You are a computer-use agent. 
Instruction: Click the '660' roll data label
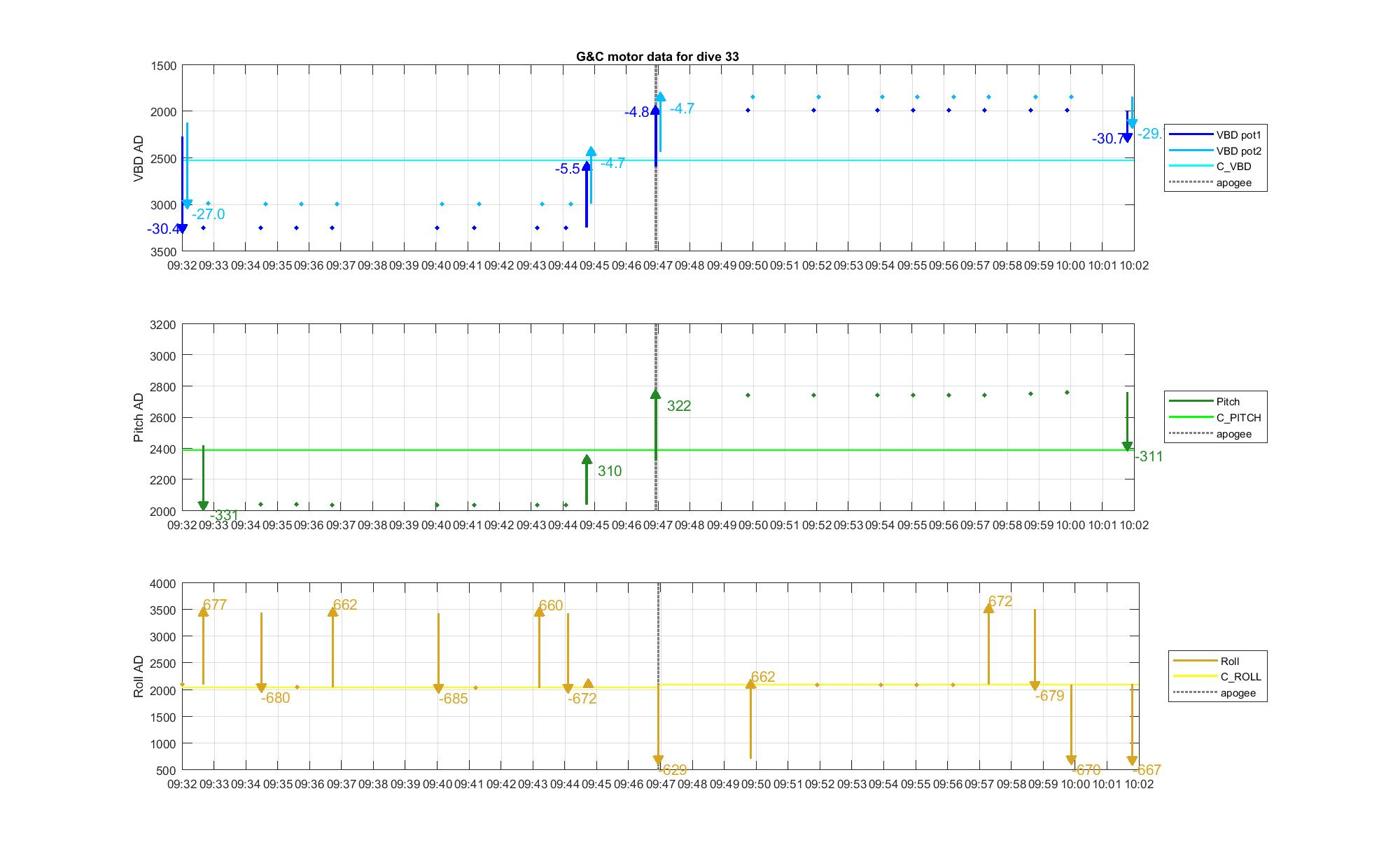551,606
